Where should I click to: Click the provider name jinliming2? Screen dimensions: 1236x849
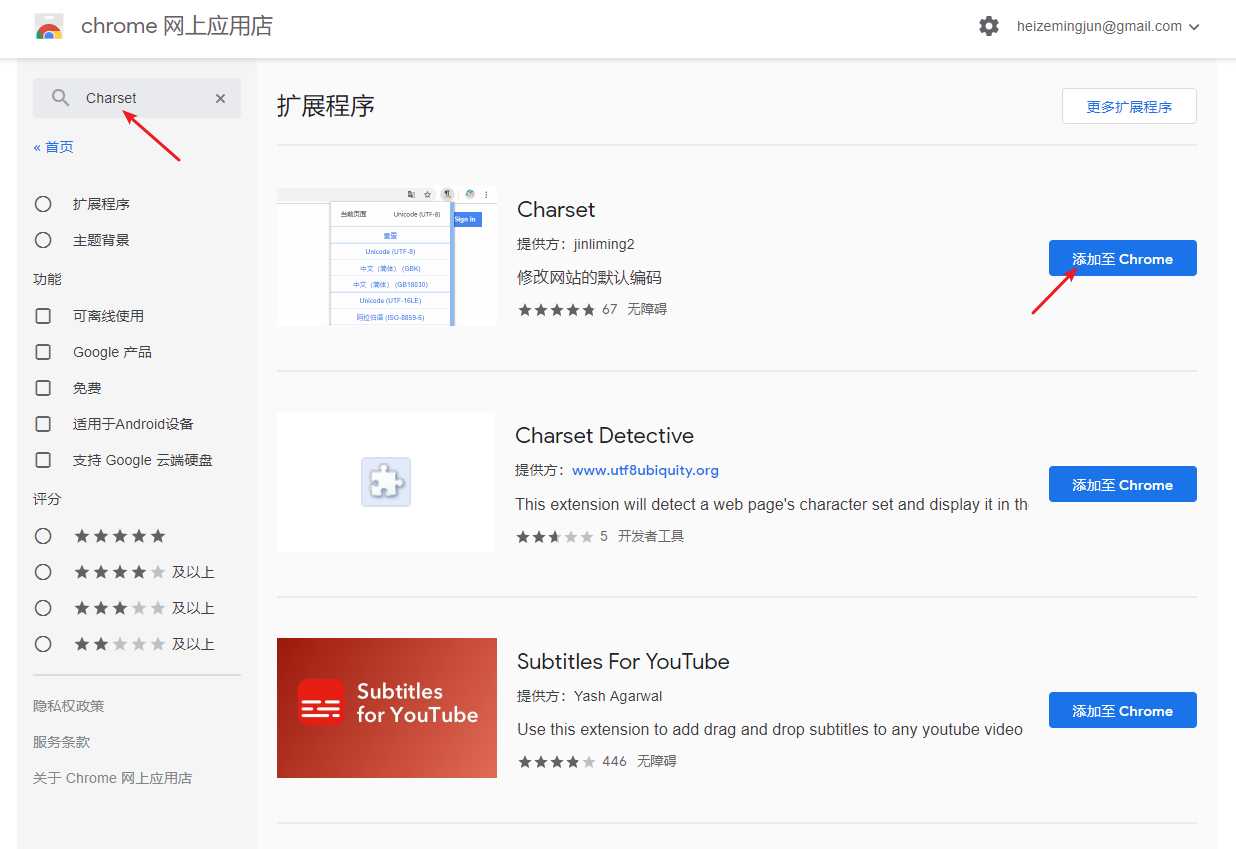[x=604, y=244]
